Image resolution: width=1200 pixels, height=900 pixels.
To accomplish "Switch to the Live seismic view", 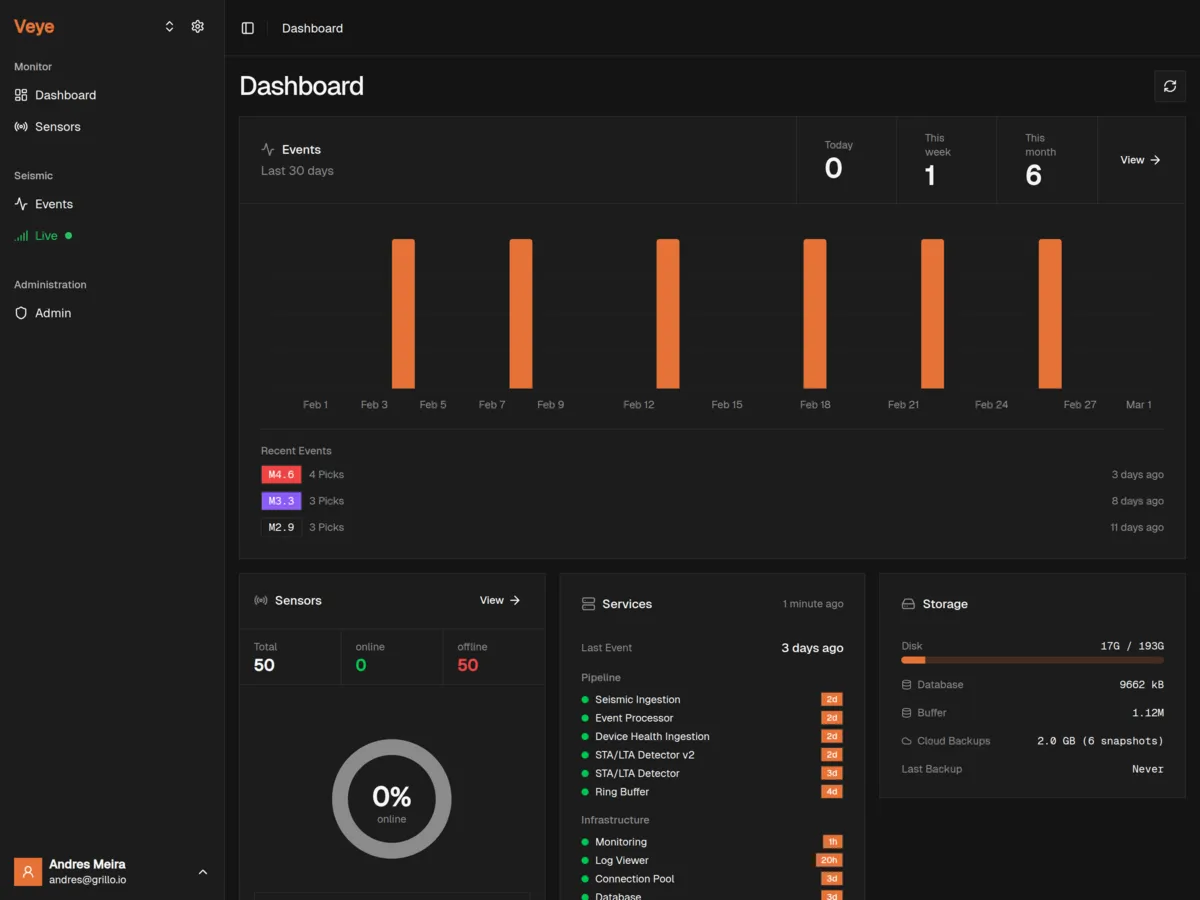I will coord(46,236).
